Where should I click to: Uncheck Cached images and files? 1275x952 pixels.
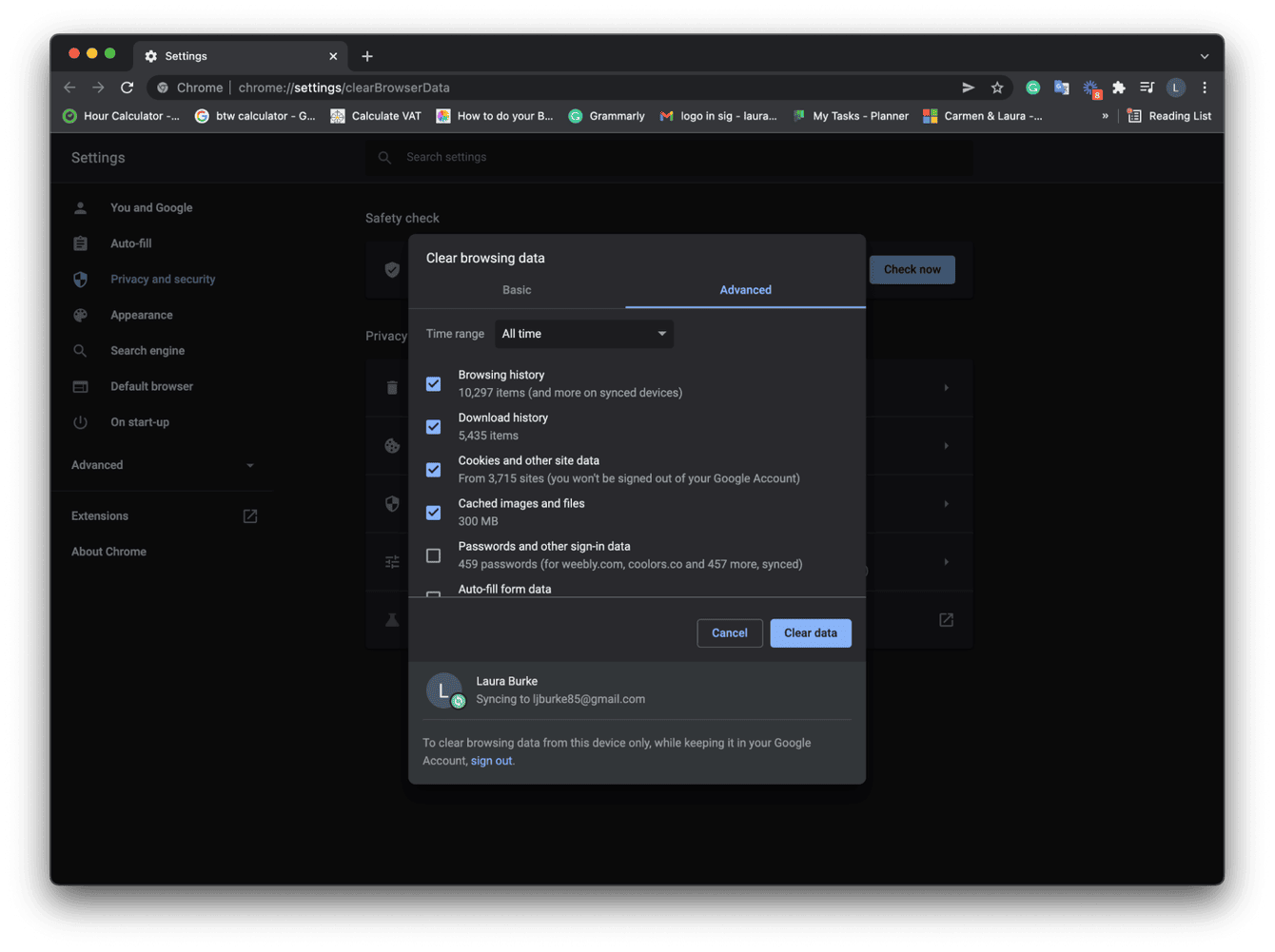pos(433,512)
